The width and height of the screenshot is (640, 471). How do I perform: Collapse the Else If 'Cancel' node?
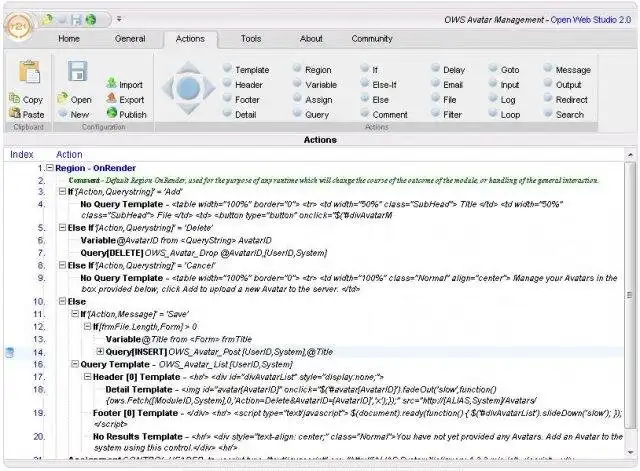[62, 265]
